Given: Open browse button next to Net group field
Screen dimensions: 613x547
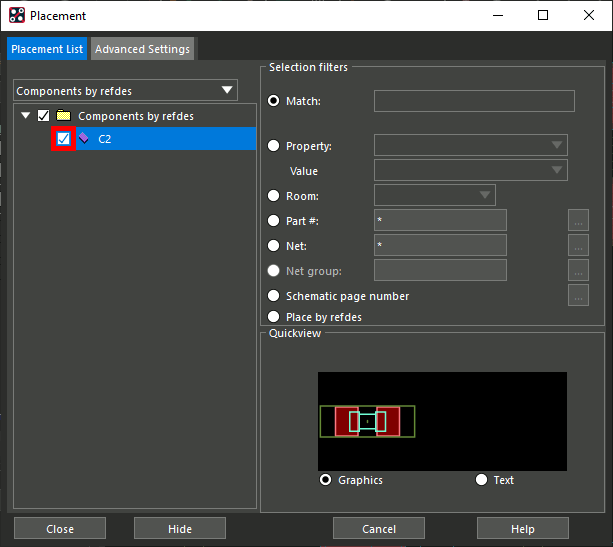Looking at the screenshot, I should coord(578,270).
